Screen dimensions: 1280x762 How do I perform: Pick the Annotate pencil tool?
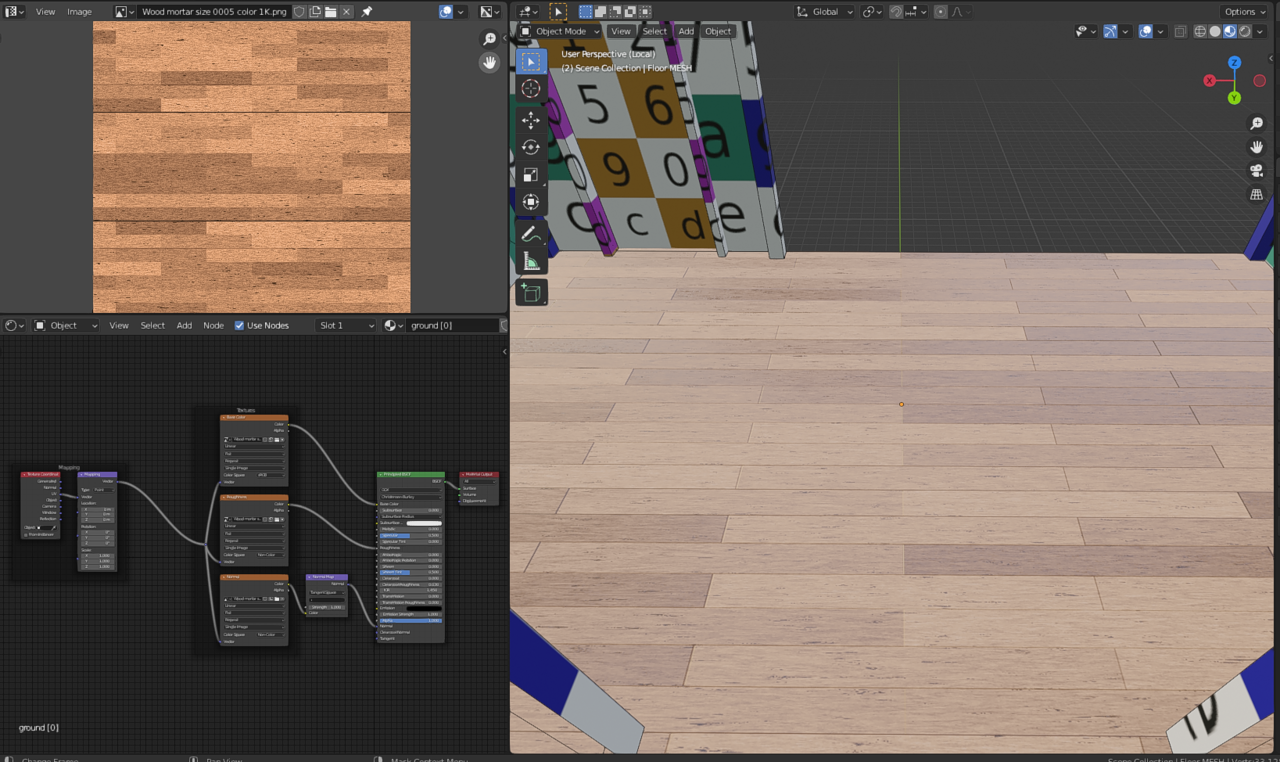pos(531,234)
